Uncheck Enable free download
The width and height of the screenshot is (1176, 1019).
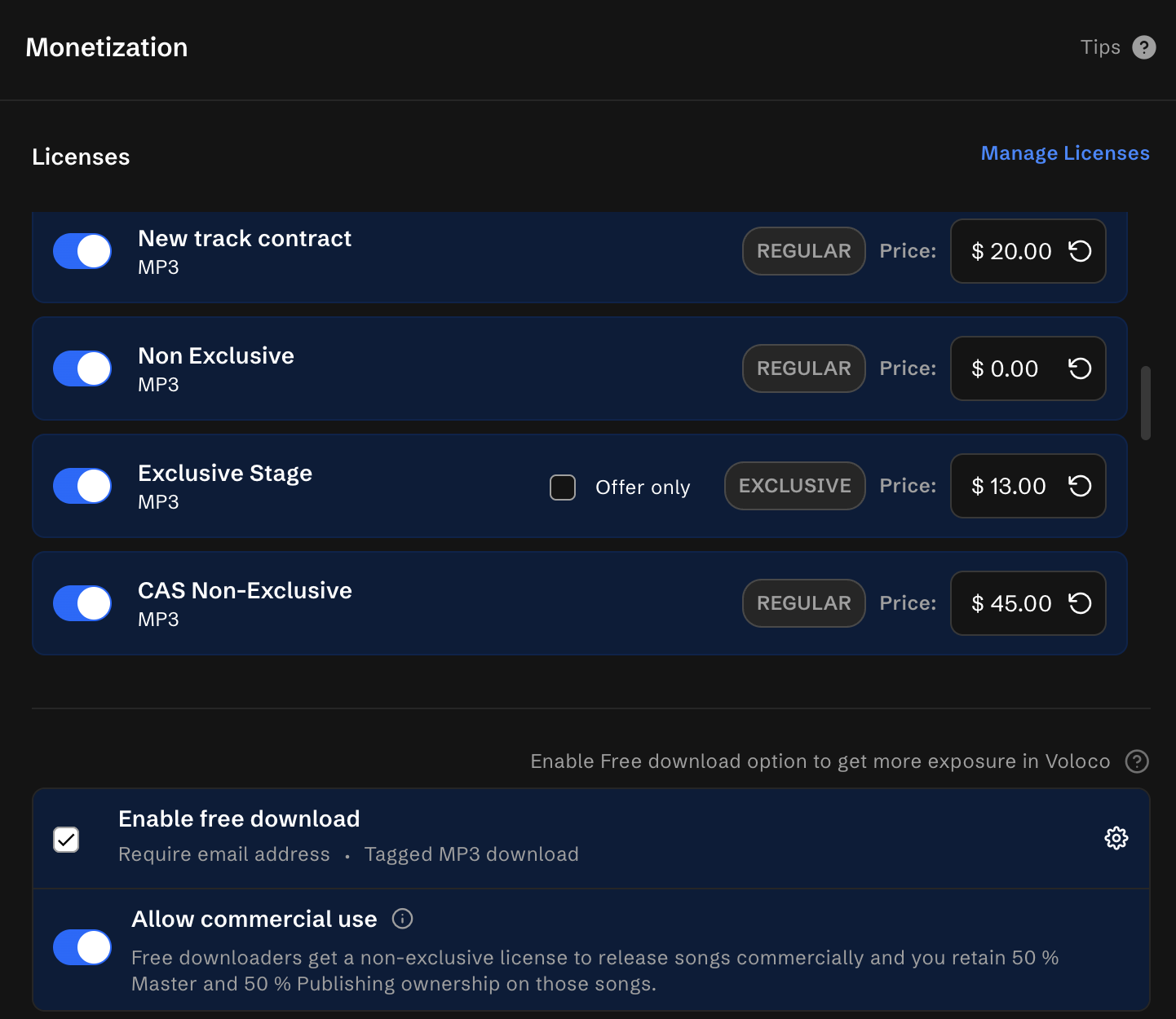(x=66, y=839)
